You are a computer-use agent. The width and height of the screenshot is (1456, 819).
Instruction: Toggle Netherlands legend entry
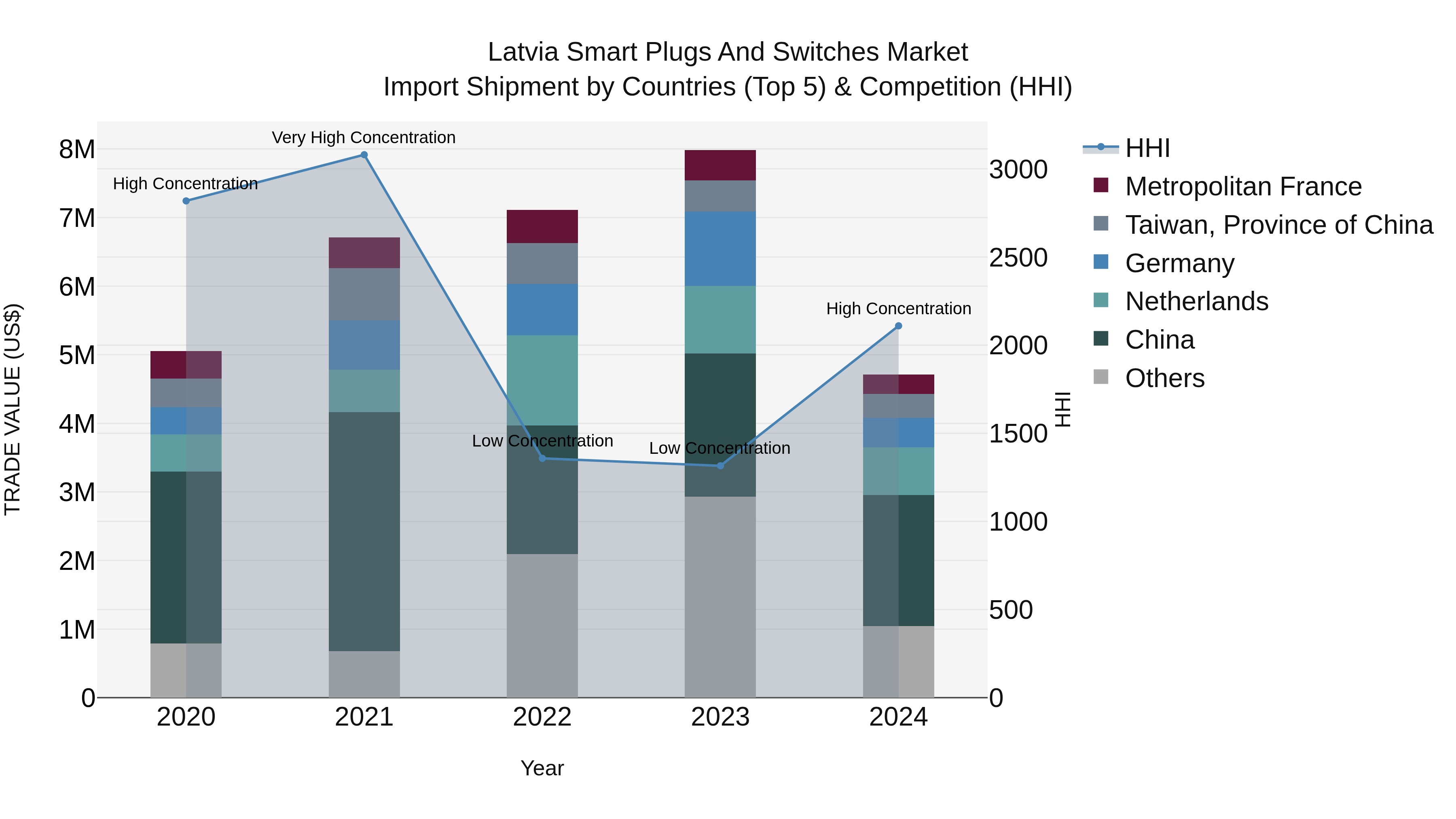click(1181, 301)
